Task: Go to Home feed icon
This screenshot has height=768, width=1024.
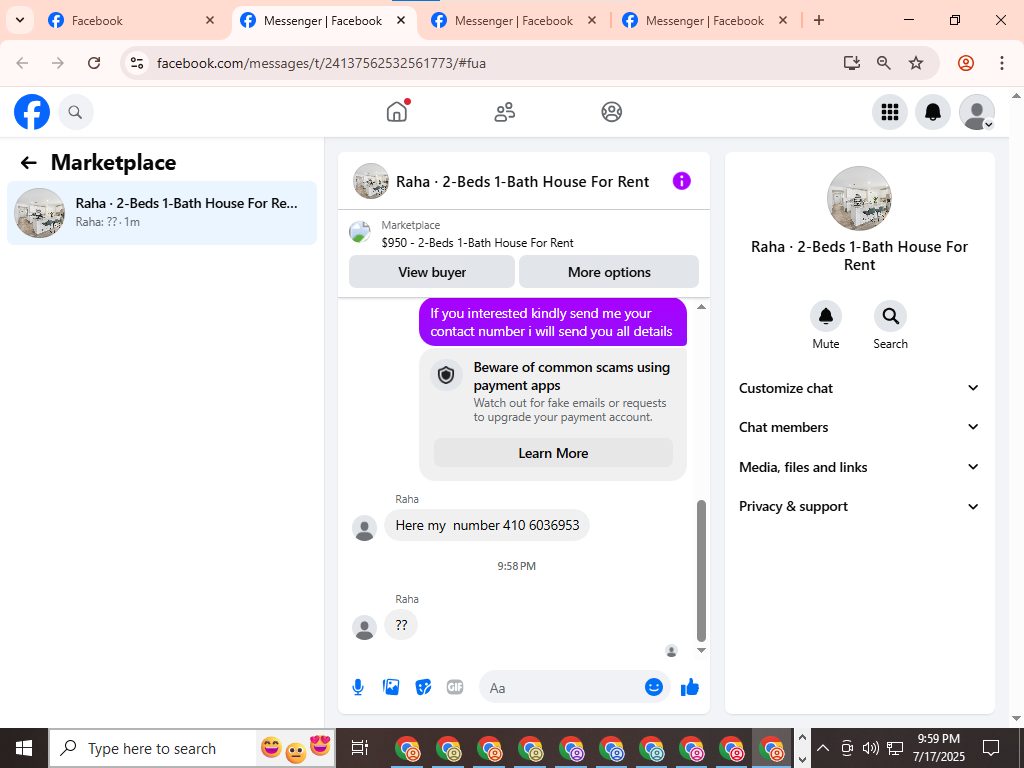Action: (396, 112)
